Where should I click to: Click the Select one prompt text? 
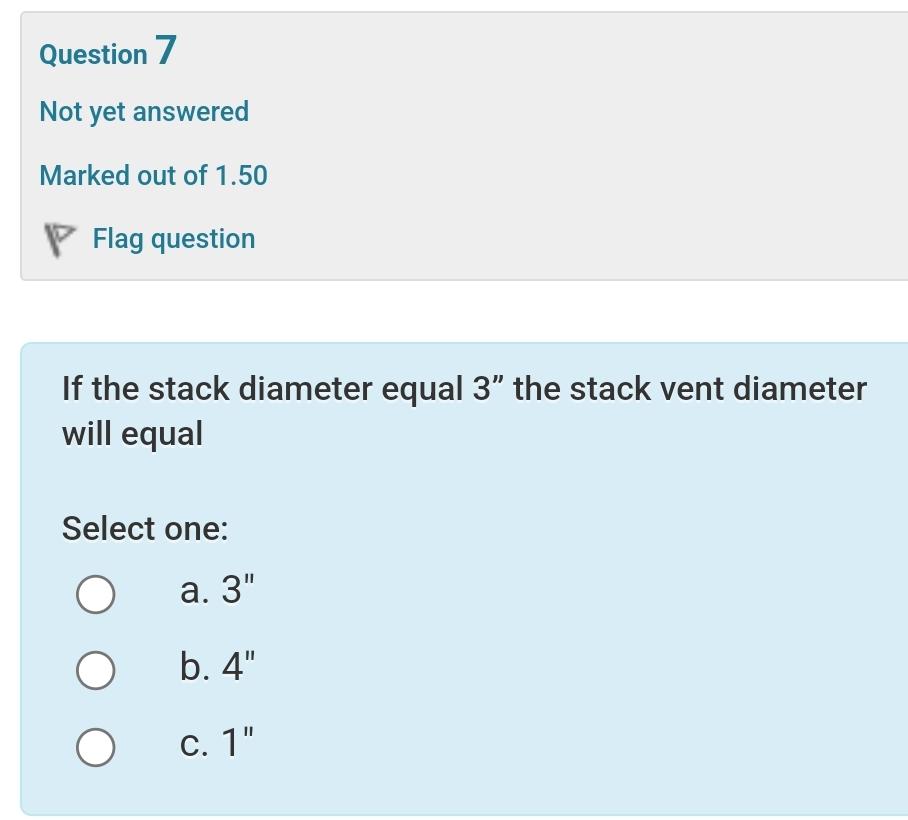coord(145,528)
